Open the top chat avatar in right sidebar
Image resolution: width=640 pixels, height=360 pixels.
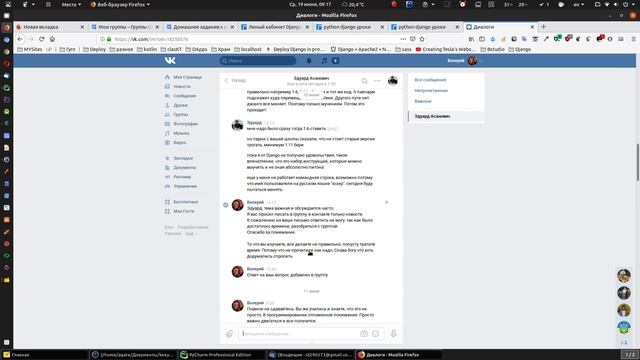(x=624, y=276)
